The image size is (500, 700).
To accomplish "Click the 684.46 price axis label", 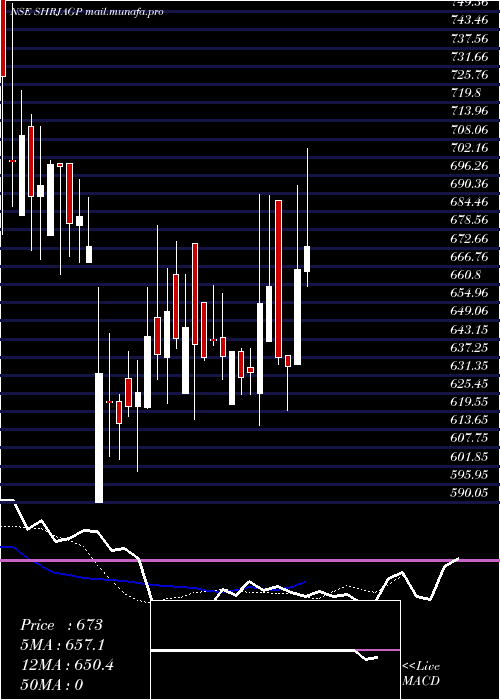I will (x=470, y=202).
